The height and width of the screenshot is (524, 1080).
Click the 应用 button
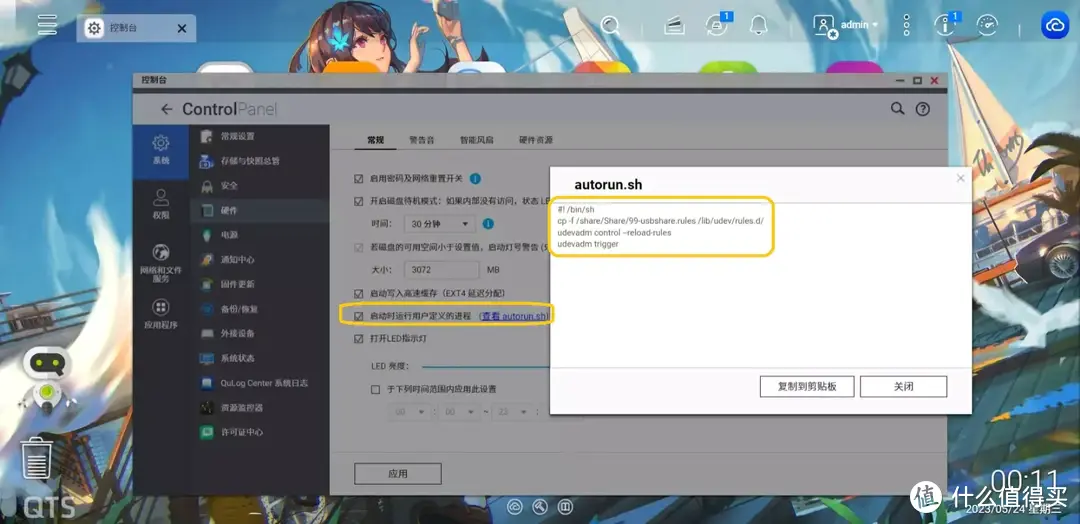(x=397, y=474)
